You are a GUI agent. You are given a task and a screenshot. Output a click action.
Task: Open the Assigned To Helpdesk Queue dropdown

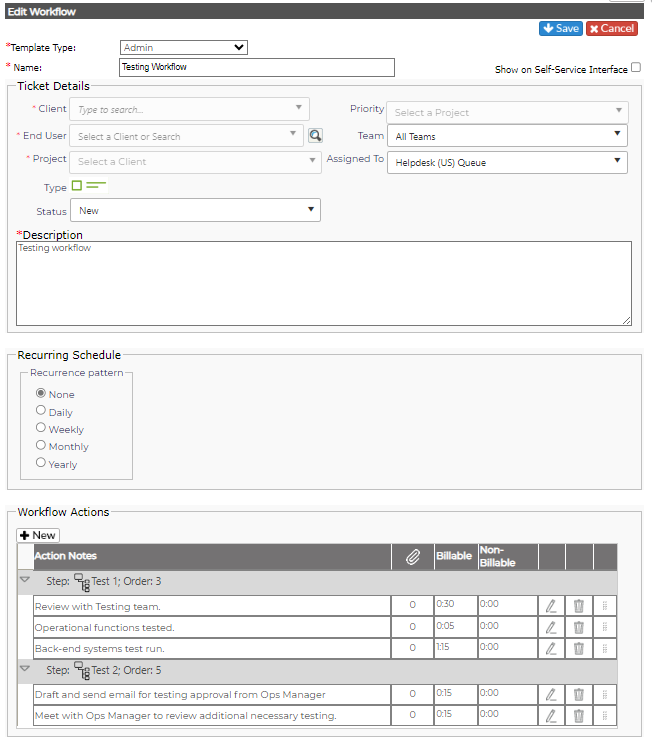tap(507, 163)
